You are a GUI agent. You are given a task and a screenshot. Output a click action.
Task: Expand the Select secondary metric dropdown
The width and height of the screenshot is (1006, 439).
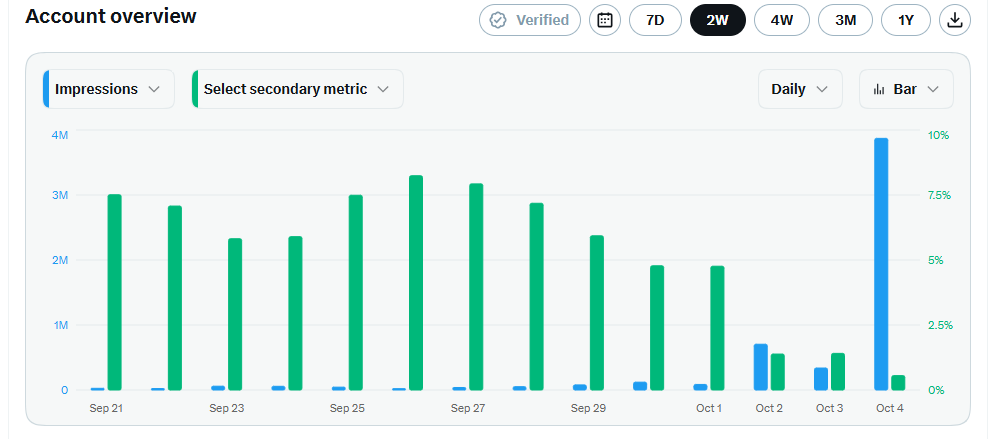tap(298, 89)
